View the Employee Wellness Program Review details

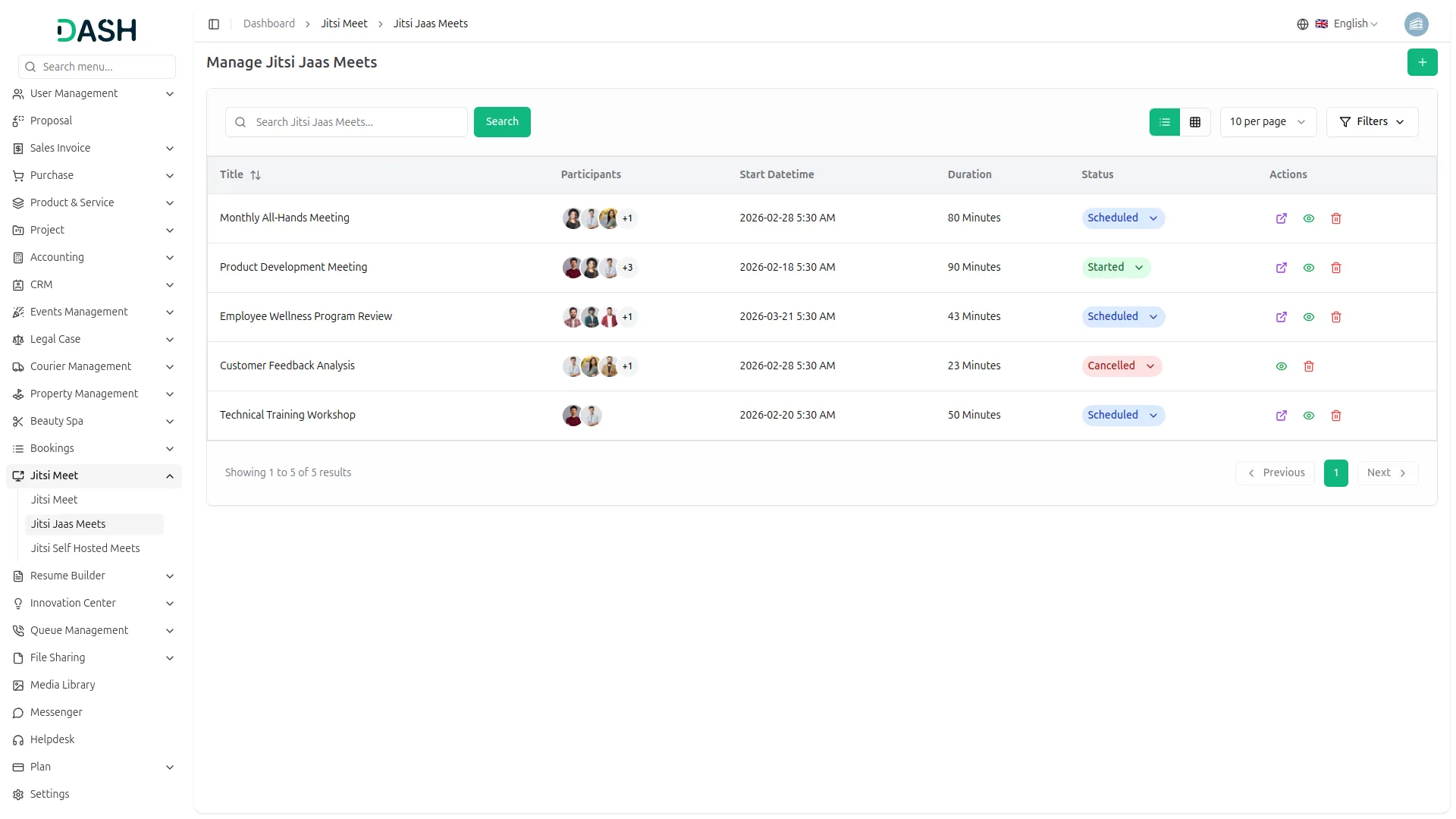1308,317
